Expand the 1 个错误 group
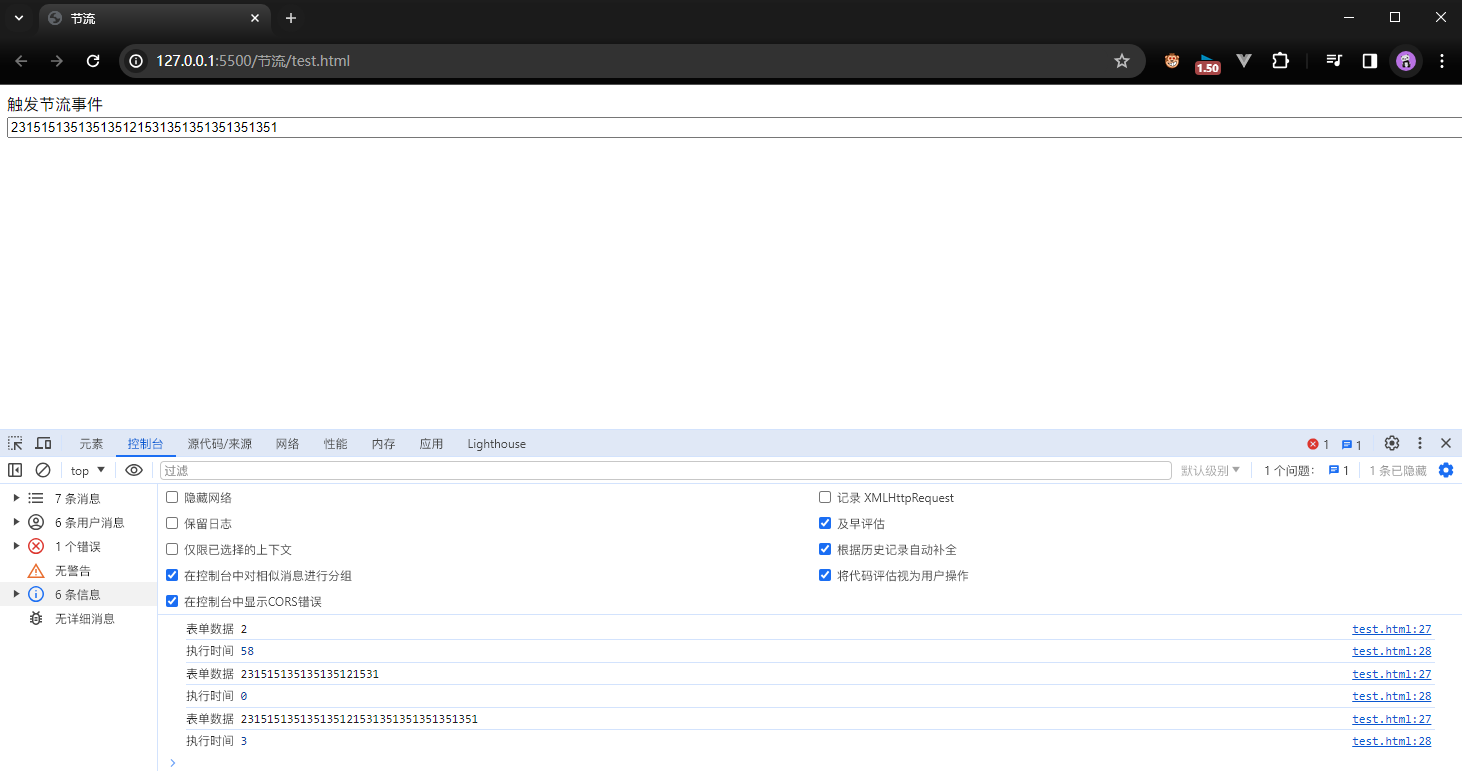Screen dimensions: 1462x771 tap(16, 546)
